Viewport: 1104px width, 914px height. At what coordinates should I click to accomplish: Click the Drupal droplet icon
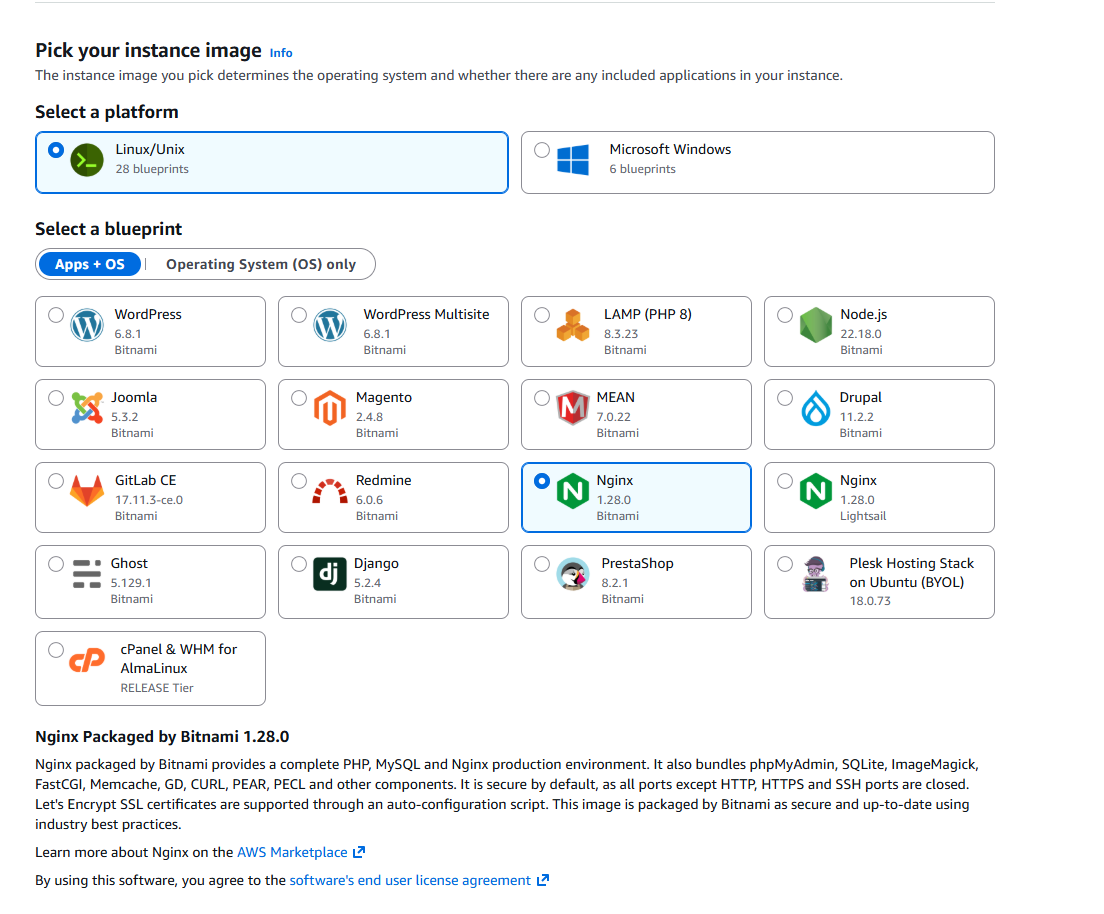click(x=815, y=408)
